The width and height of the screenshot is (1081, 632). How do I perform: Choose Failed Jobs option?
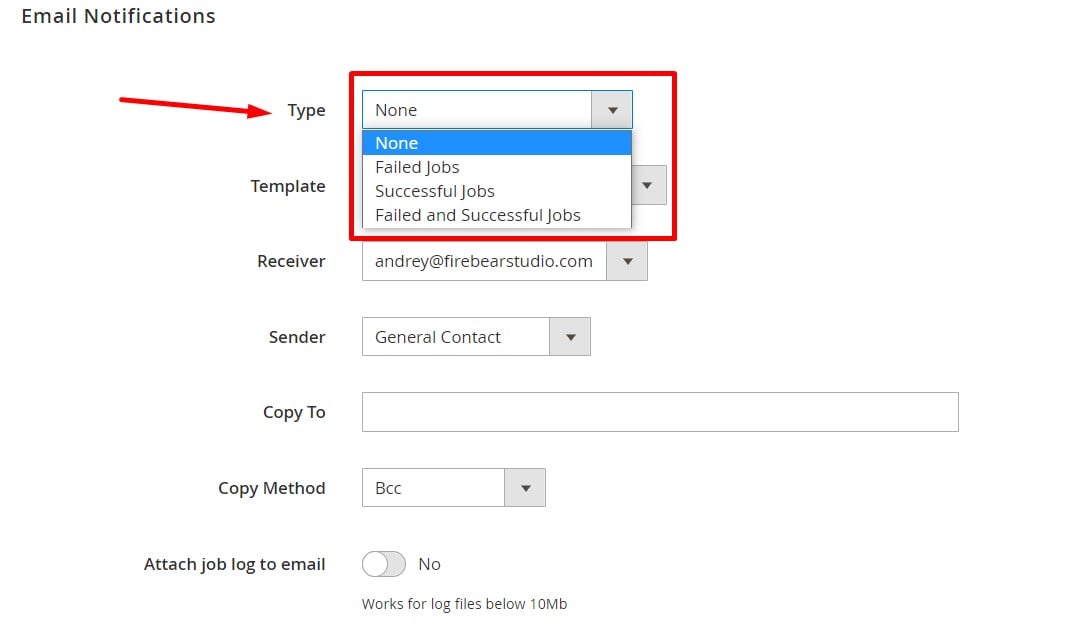[496, 167]
